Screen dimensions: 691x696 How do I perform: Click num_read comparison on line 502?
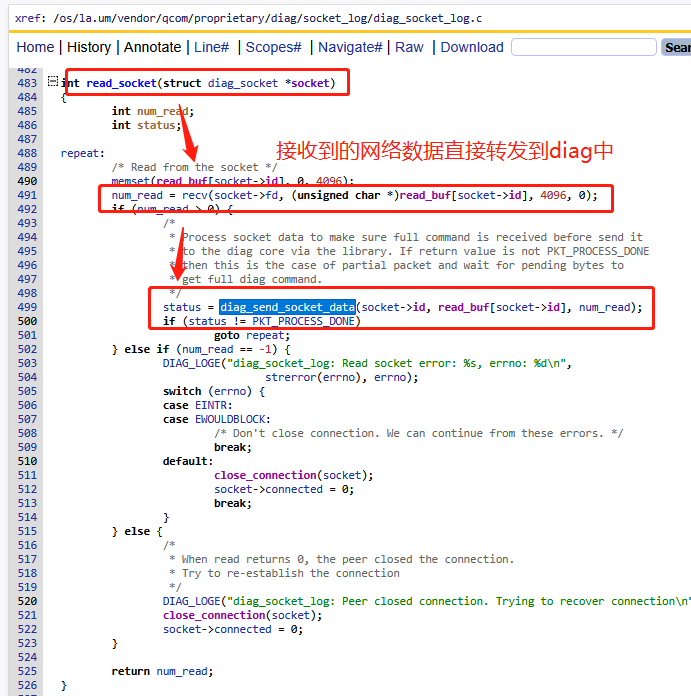coord(207,349)
